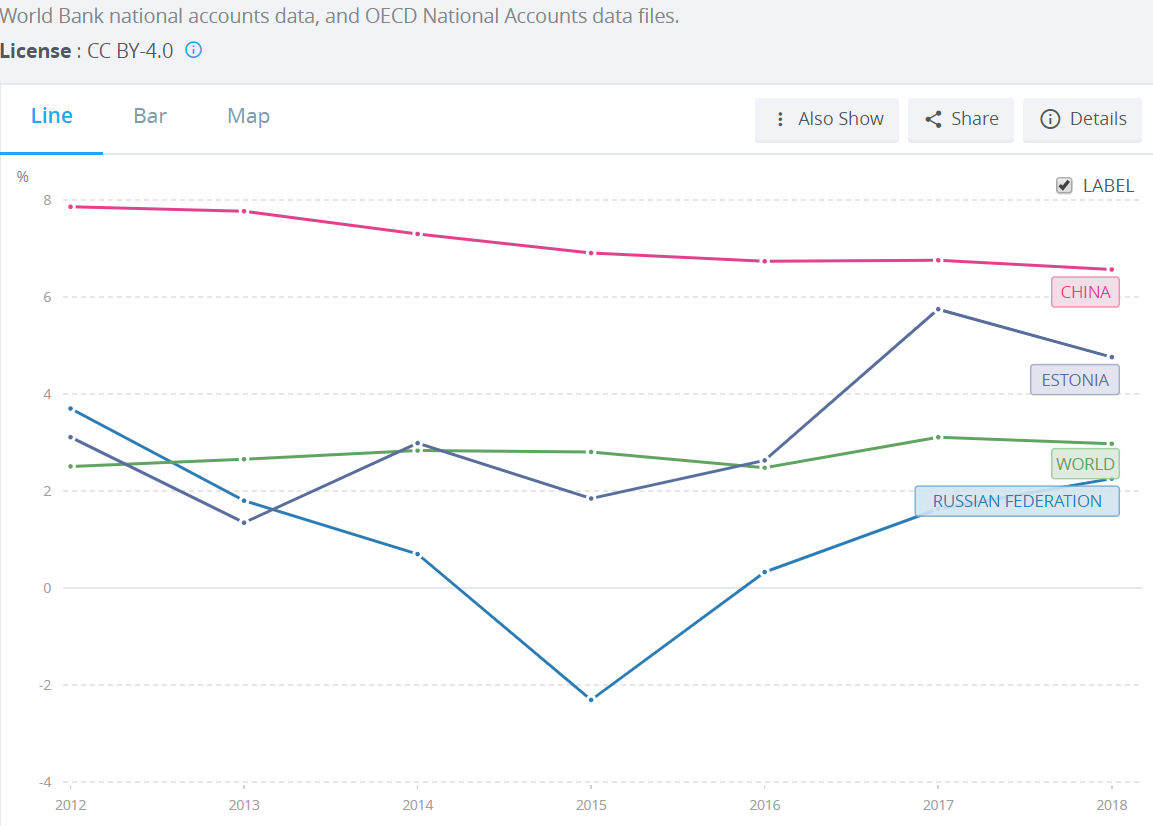Click the Details info icon

(x=1050, y=119)
